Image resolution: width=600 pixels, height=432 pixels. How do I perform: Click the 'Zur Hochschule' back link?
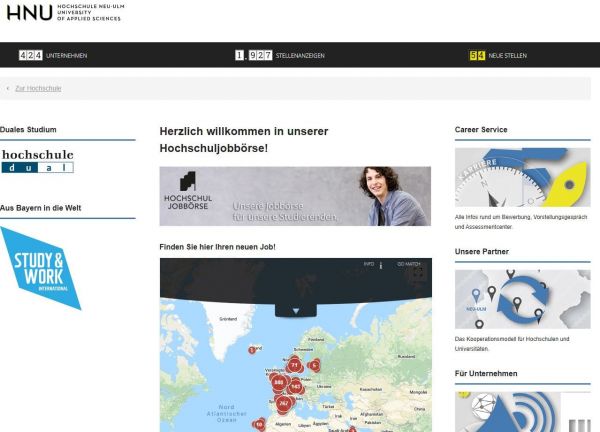point(38,88)
